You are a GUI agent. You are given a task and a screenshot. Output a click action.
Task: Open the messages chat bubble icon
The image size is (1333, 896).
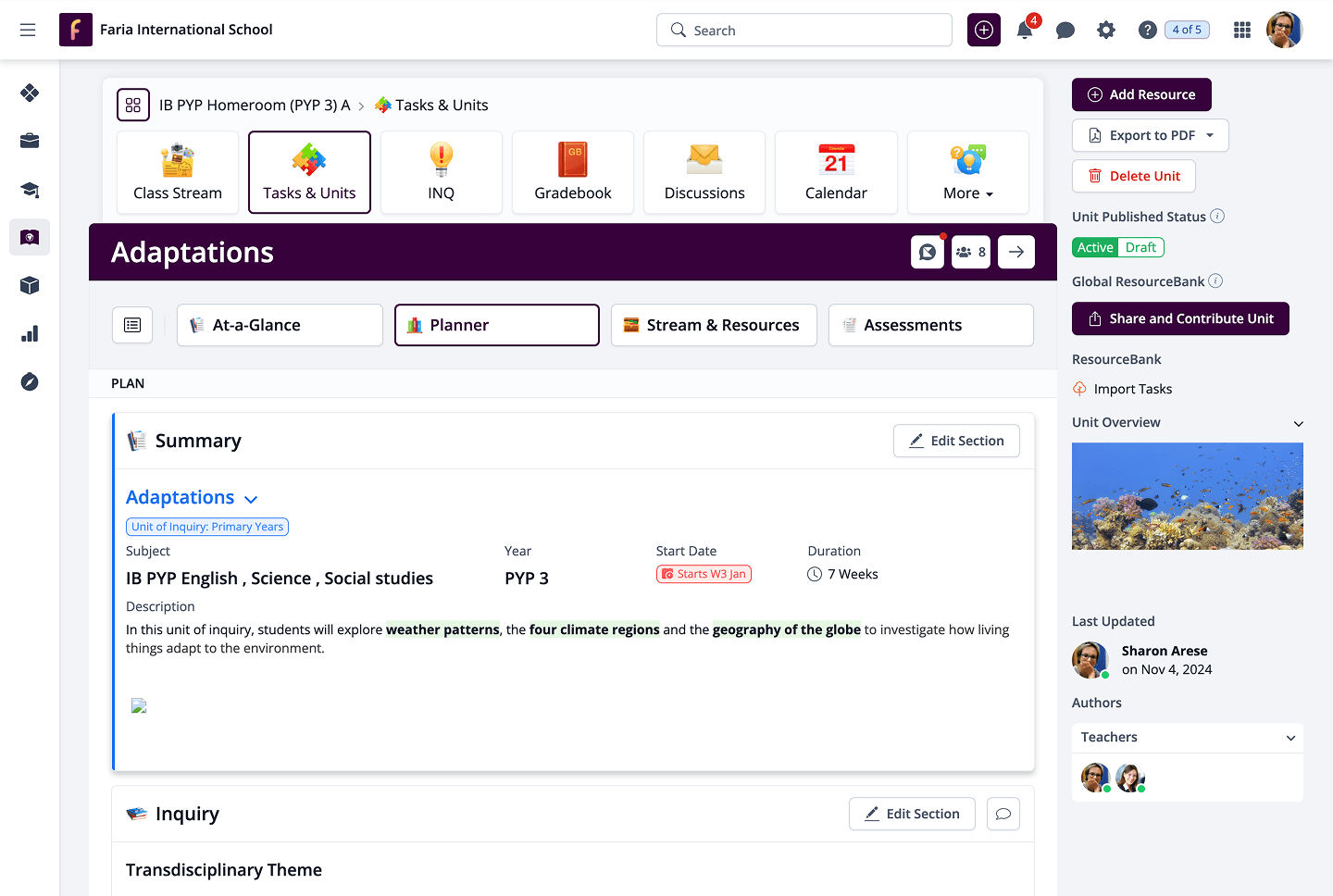(1065, 31)
